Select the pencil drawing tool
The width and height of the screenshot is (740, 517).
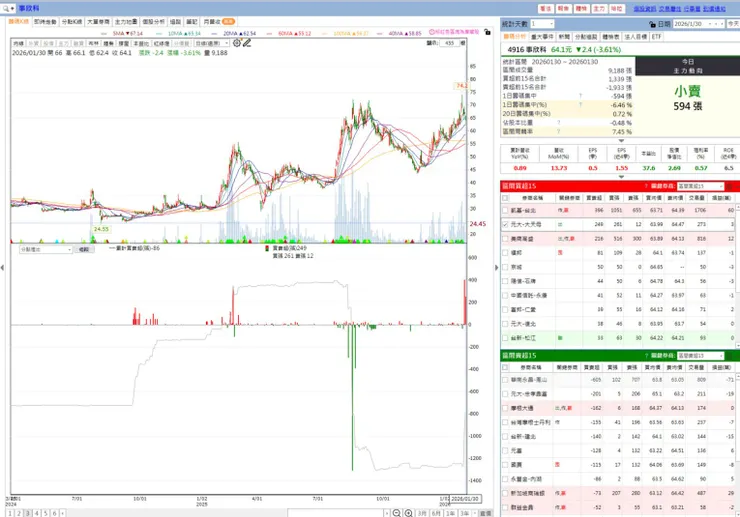[x=247, y=43]
